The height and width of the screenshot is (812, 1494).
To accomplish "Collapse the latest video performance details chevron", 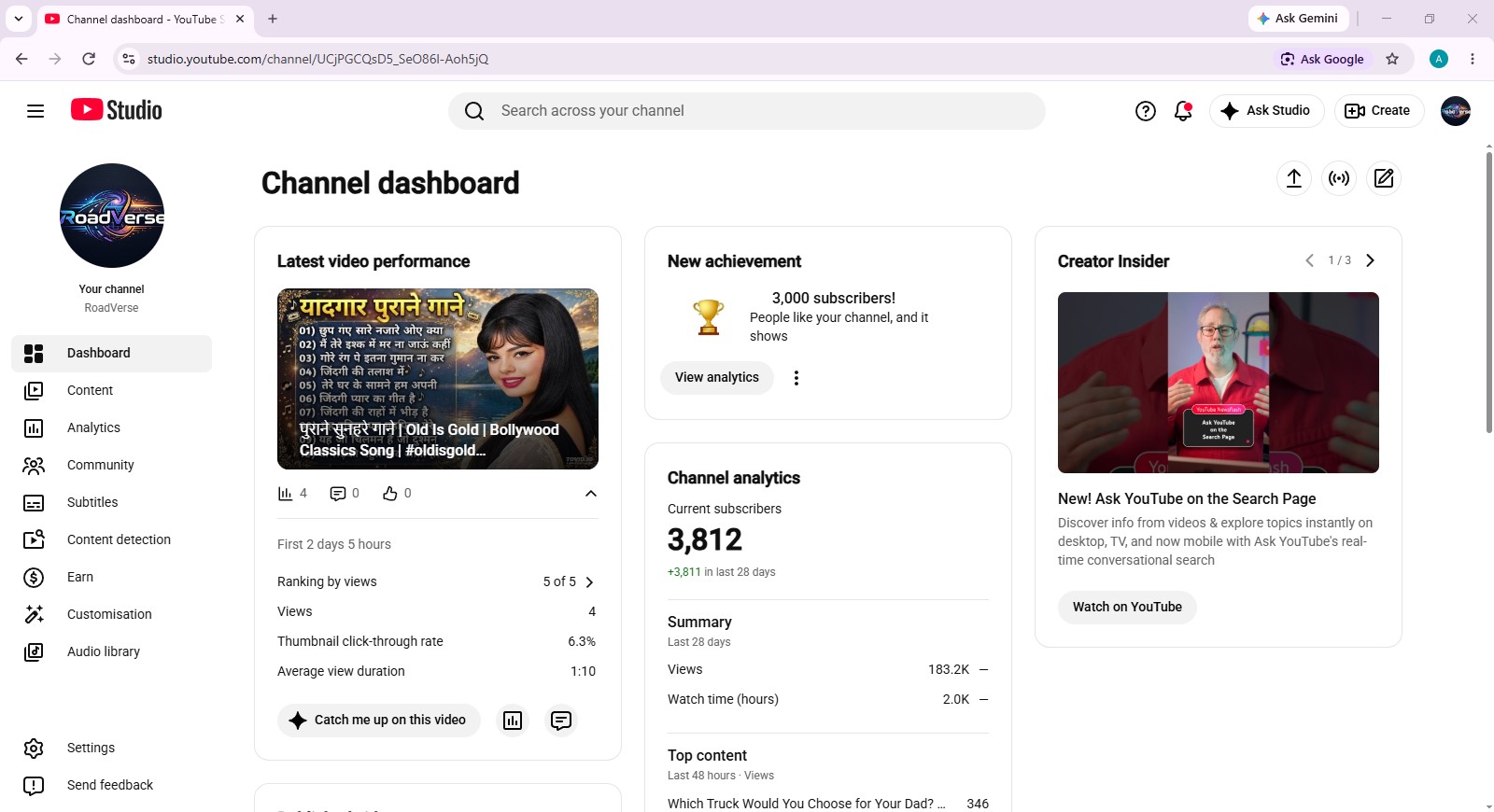I will (591, 494).
